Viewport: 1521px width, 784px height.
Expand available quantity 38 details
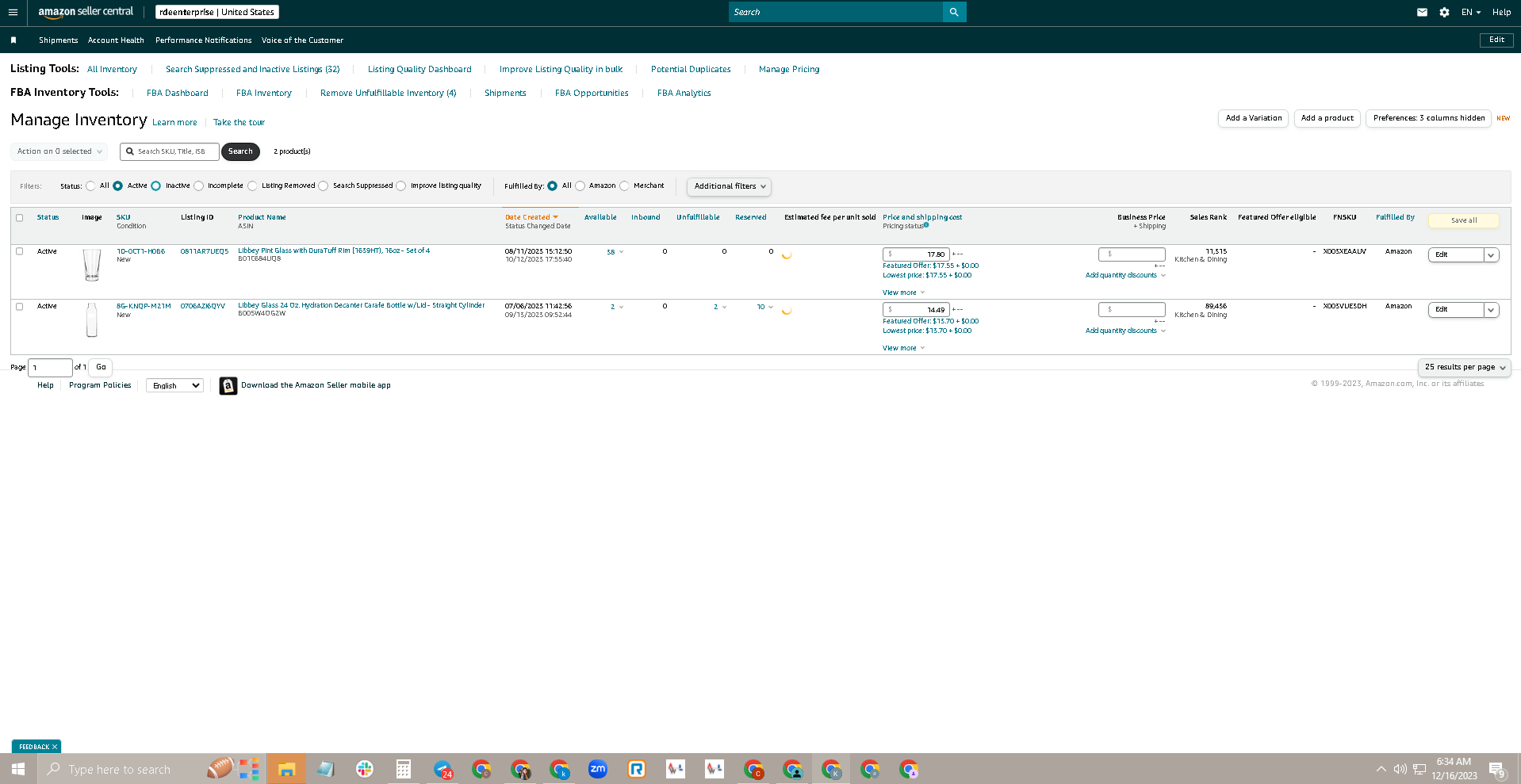(x=615, y=252)
